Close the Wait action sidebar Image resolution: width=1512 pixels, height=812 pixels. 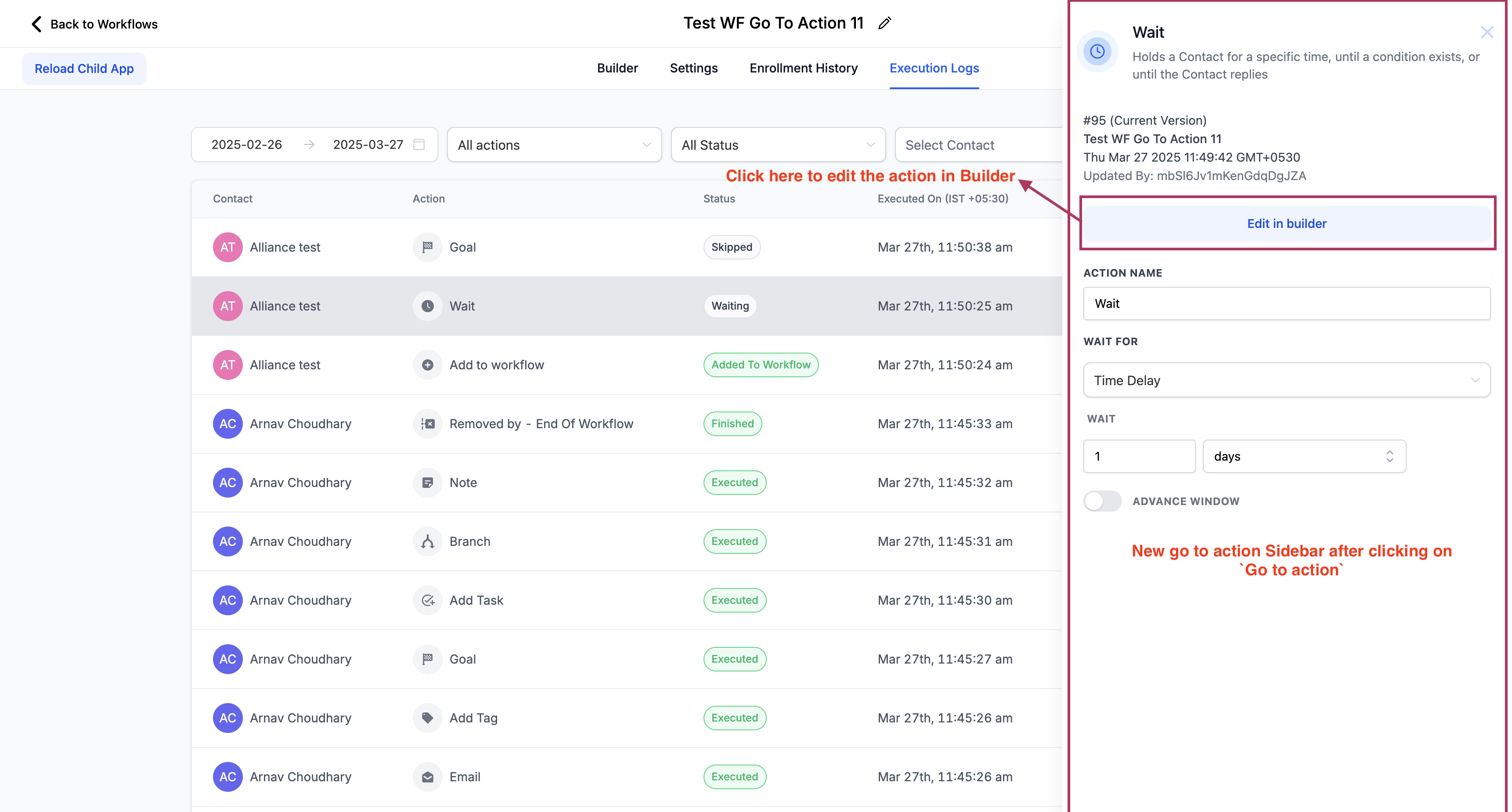coord(1486,32)
